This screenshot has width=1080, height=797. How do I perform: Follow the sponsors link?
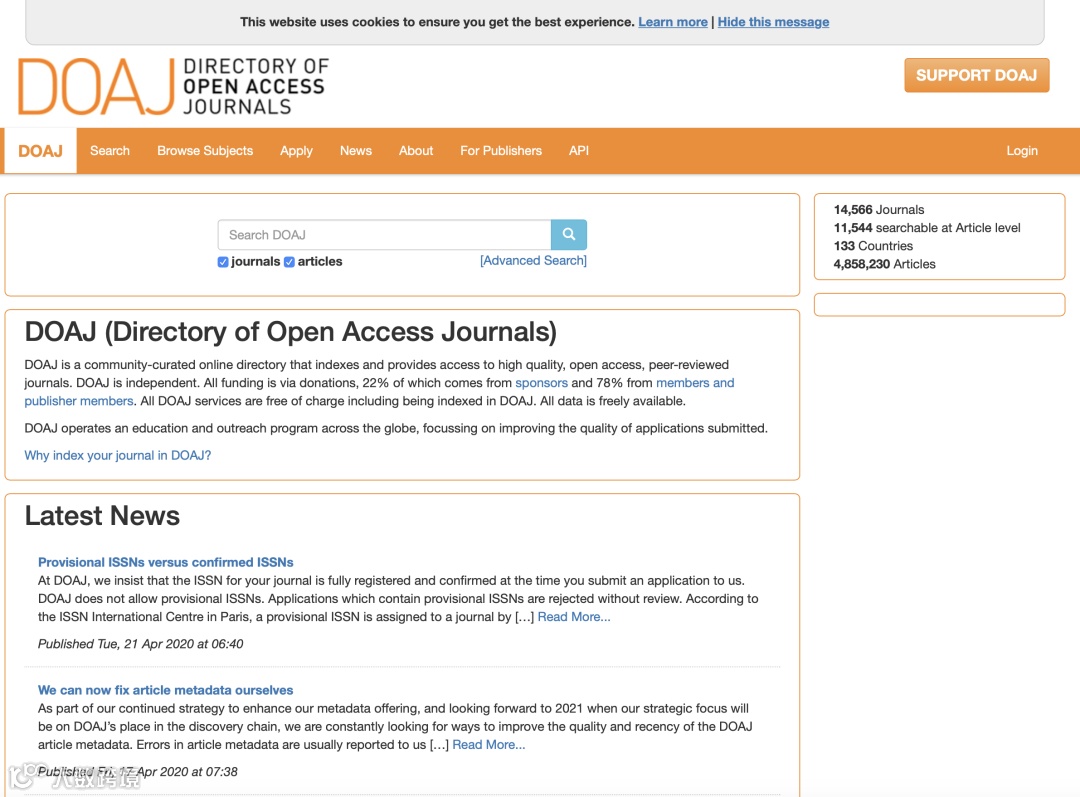click(541, 383)
